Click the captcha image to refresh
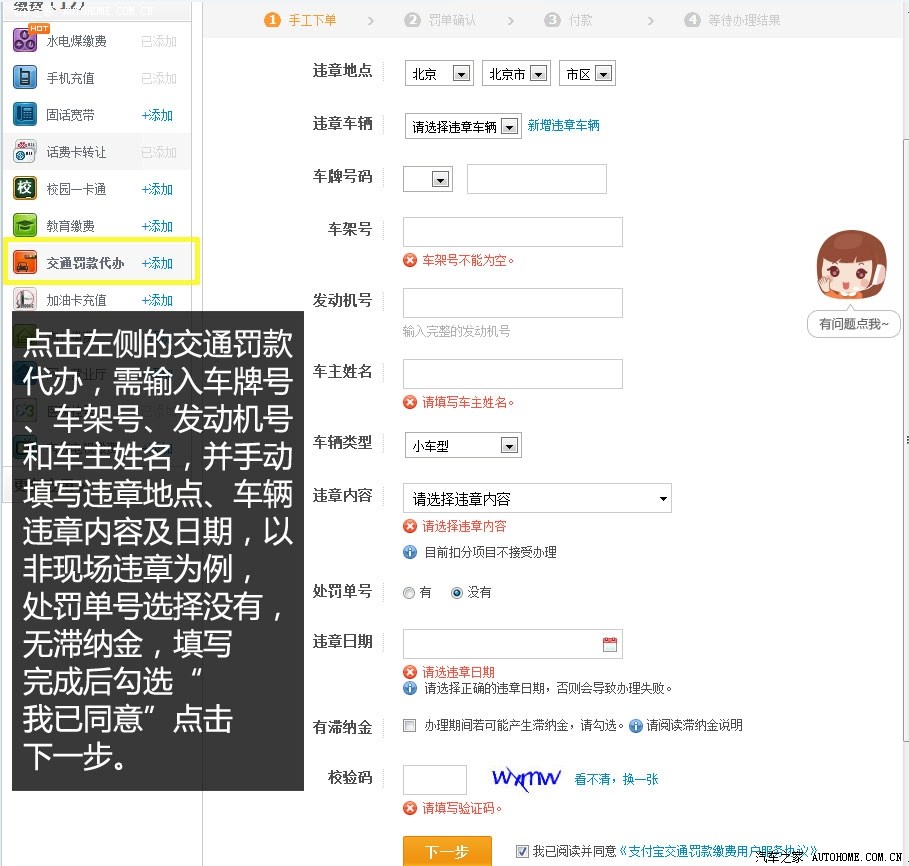Screen dimensions: 909x866 (x=526, y=778)
